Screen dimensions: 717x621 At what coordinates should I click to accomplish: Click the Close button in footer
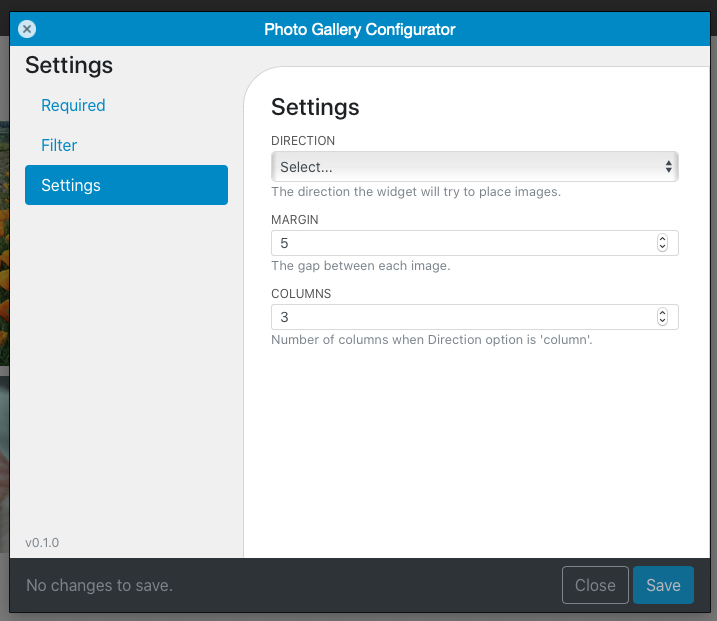click(595, 585)
